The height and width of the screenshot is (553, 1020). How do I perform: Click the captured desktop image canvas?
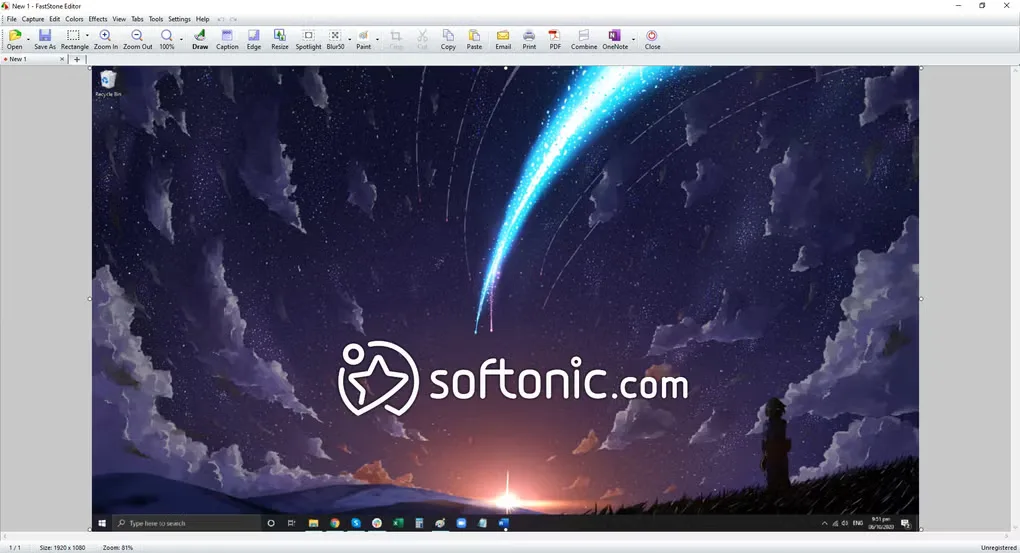coord(505,299)
